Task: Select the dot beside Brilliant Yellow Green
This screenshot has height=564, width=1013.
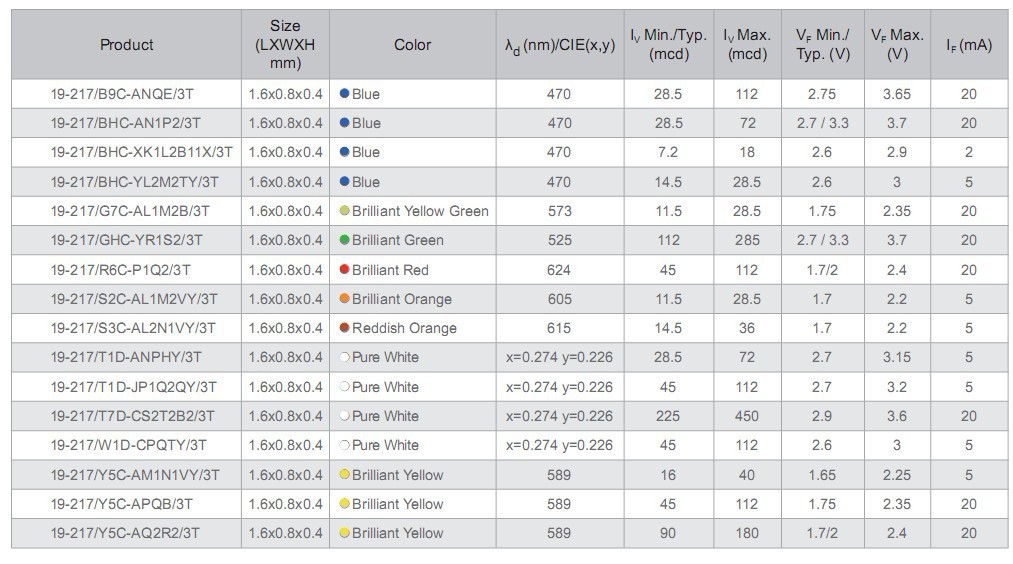Action: pyautogui.click(x=345, y=211)
